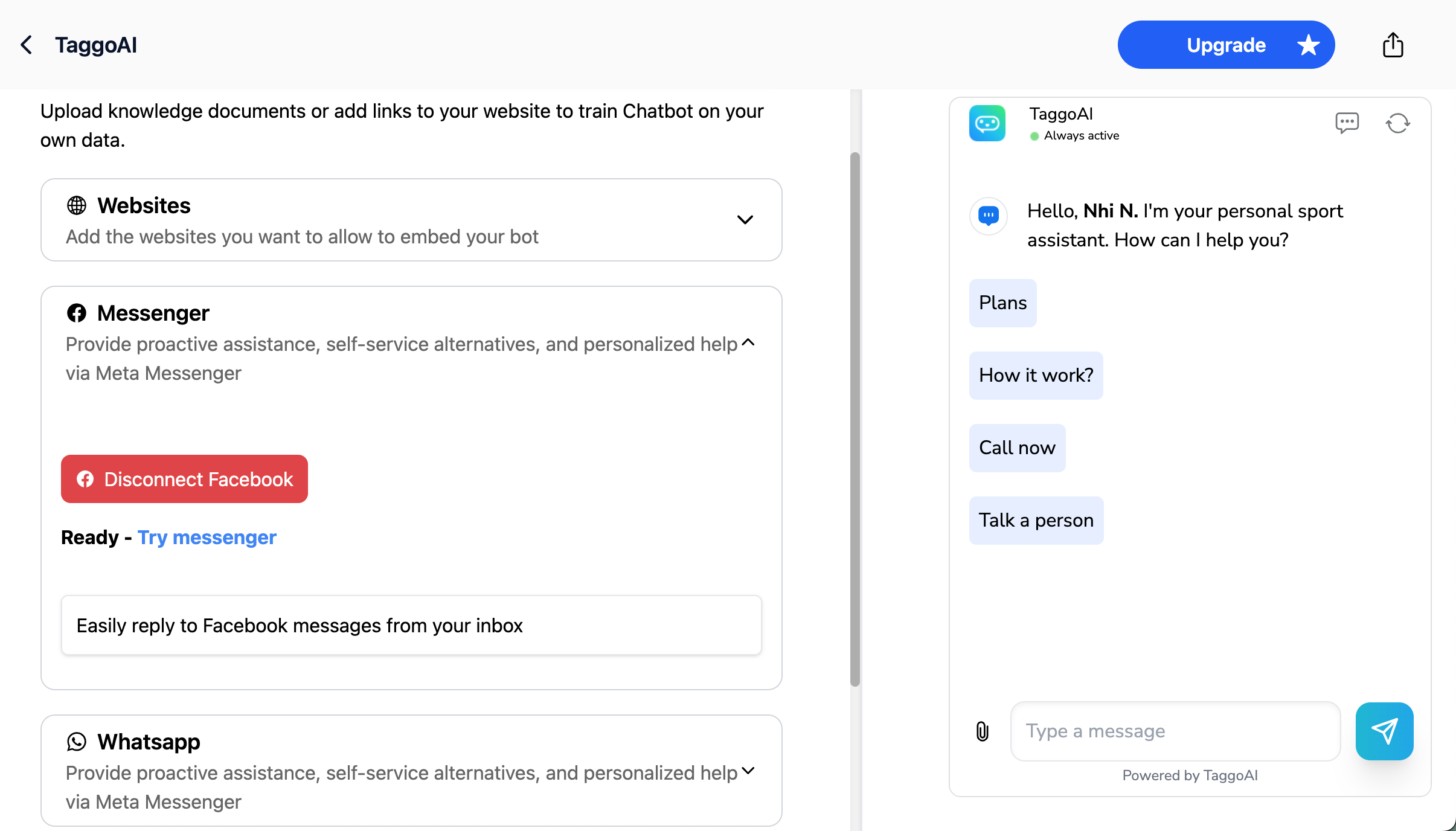This screenshot has height=831, width=1456.
Task: Click the bot message avatar icon
Action: tap(989, 216)
